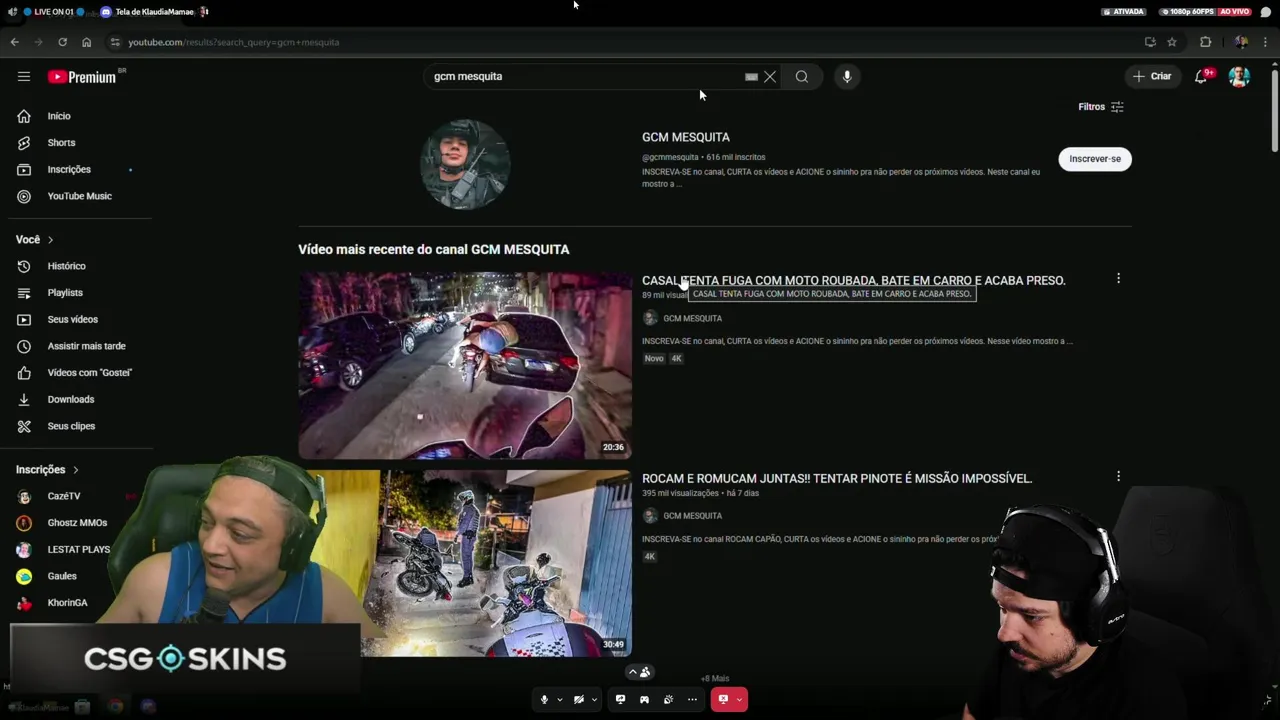Viewport: 1280px width, 720px height.
Task: Open GCM MESQUITA channel avatar
Action: pyautogui.click(x=465, y=164)
